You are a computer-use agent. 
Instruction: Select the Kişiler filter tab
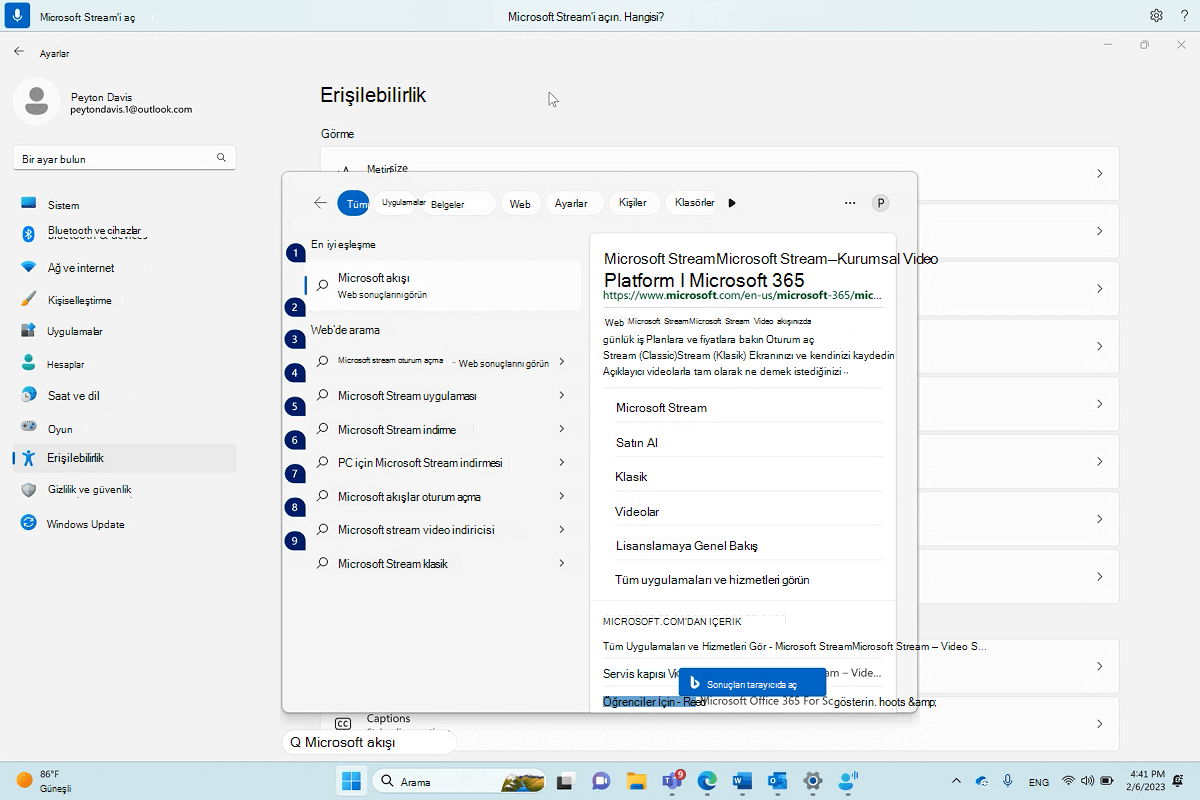(x=633, y=203)
